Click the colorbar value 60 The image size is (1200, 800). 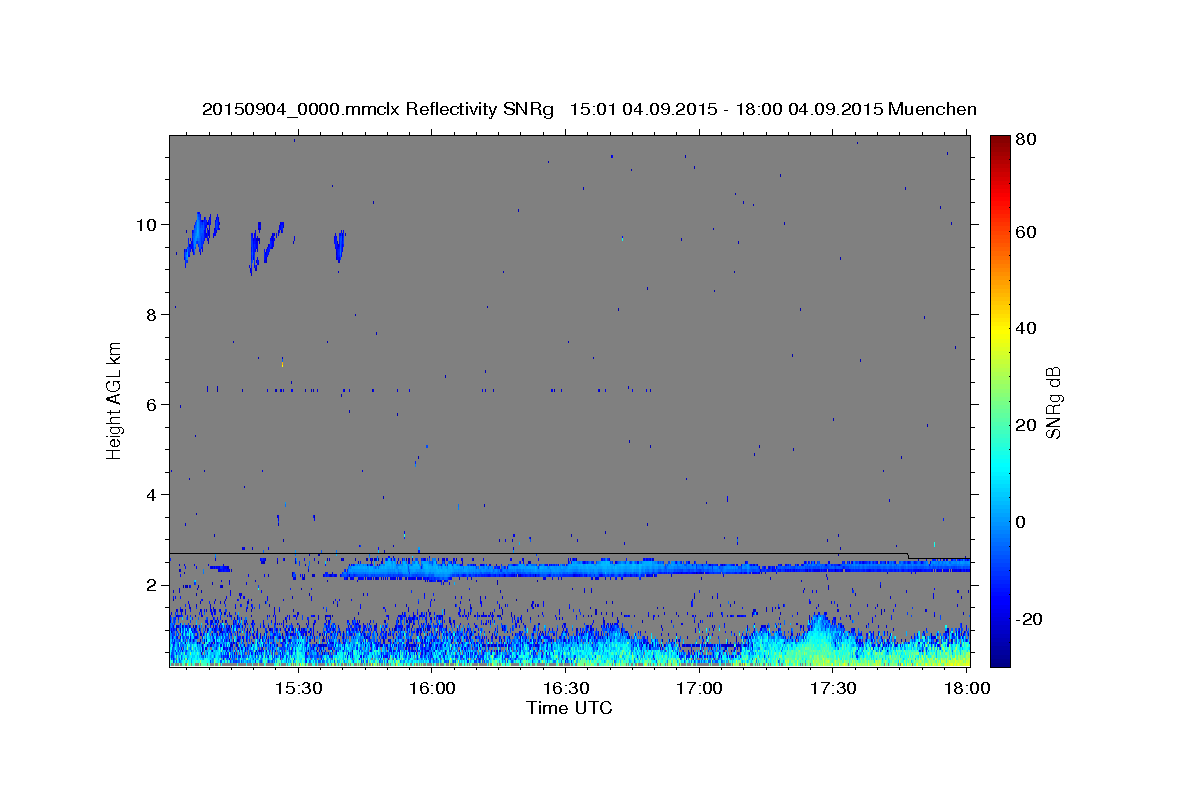click(1027, 232)
